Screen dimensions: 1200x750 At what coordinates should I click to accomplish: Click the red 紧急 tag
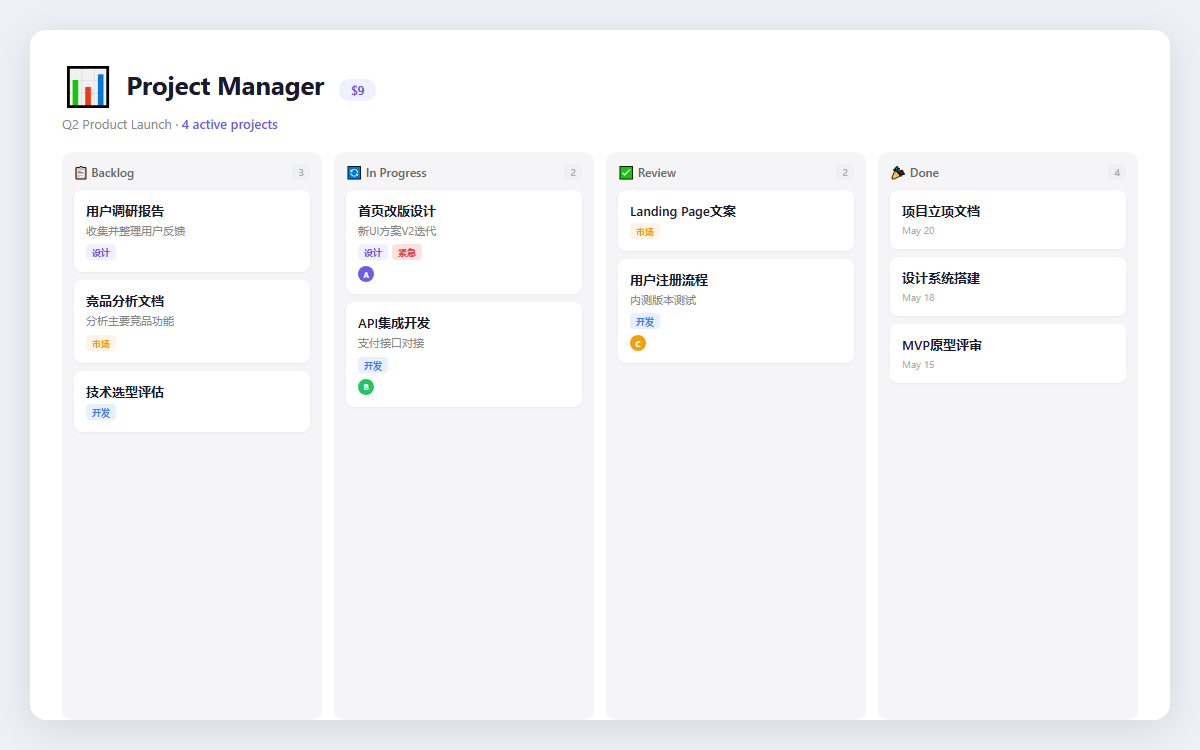pyautogui.click(x=407, y=253)
